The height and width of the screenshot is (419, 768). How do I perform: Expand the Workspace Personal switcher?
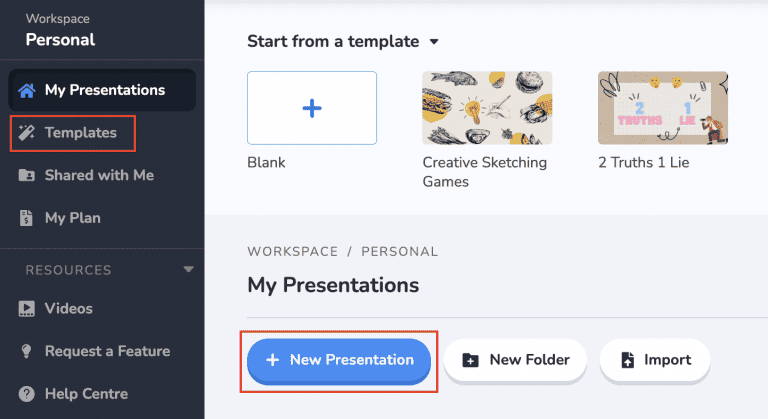(x=60, y=31)
